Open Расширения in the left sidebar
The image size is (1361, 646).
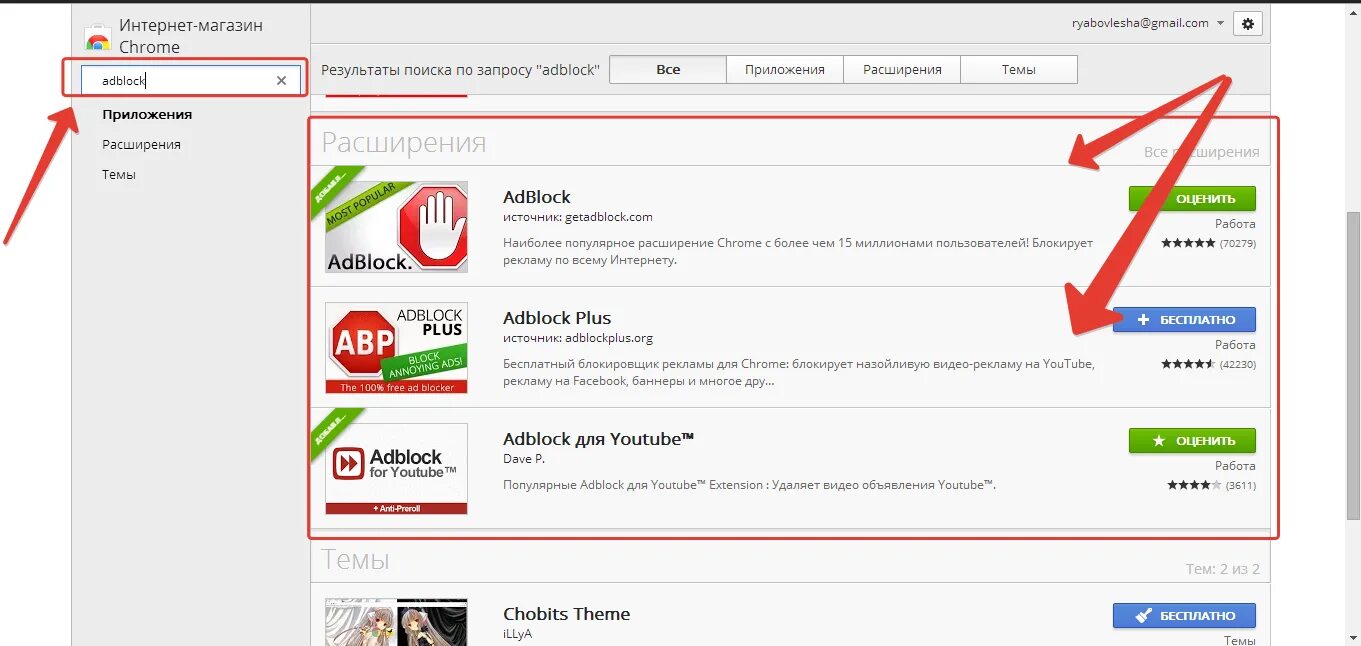[x=141, y=144]
